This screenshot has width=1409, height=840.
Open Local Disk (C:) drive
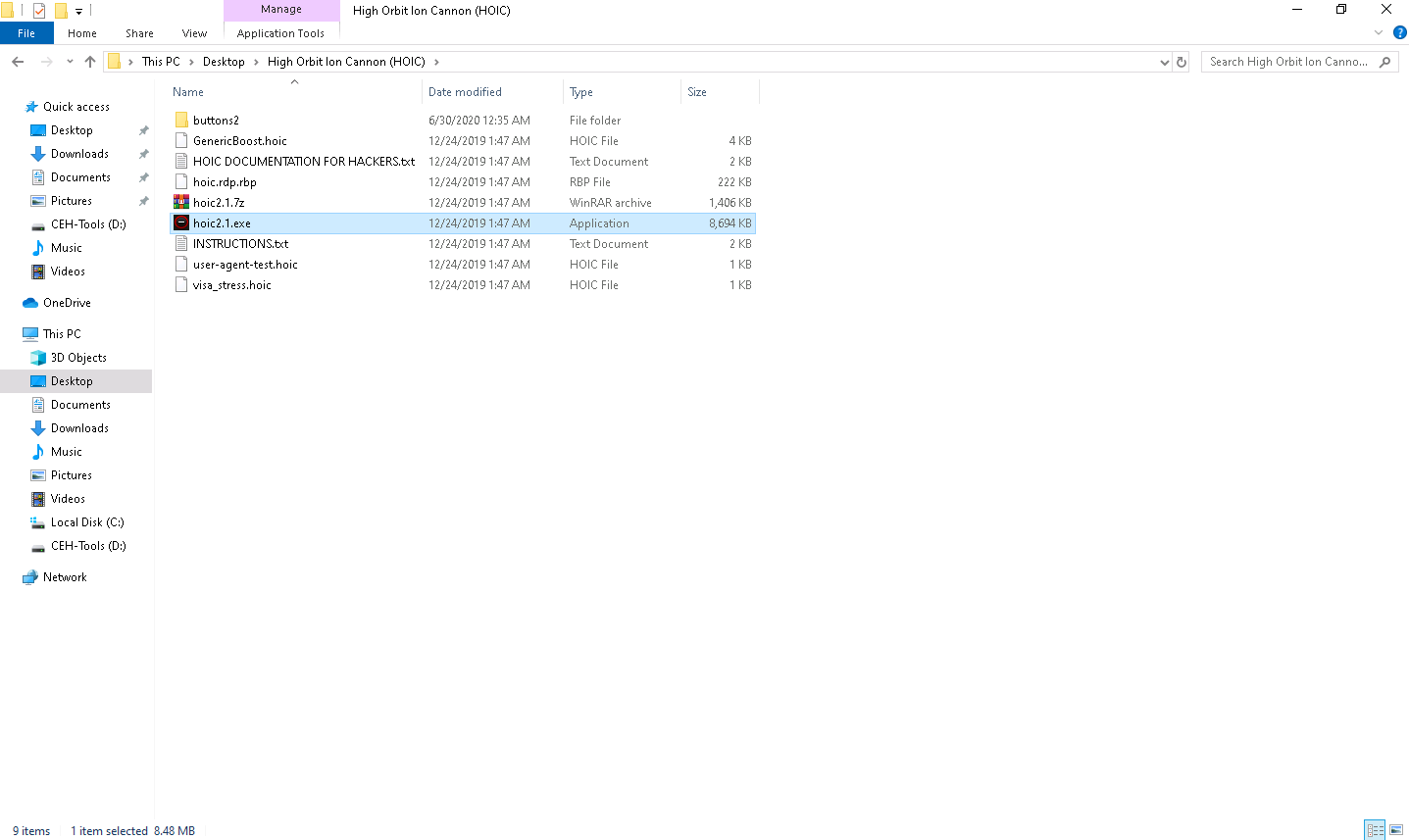87,522
